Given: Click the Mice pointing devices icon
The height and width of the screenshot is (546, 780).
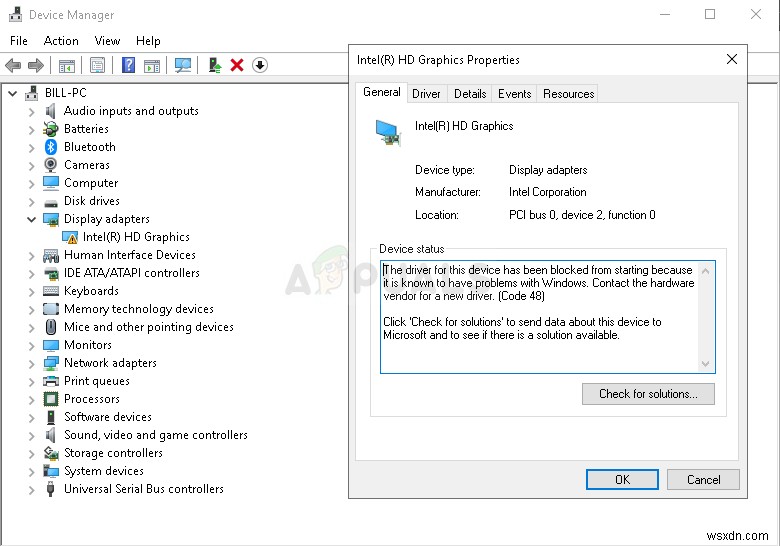Looking at the screenshot, I should tap(51, 327).
